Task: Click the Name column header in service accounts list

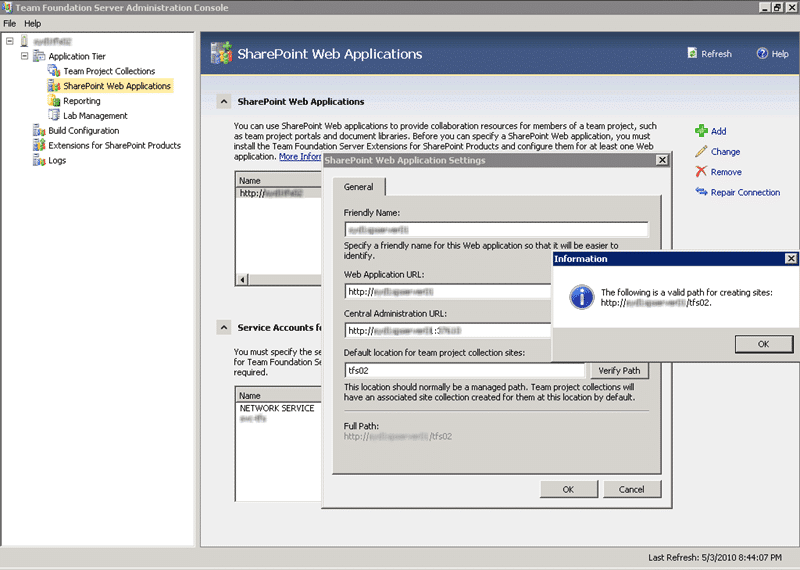Action: click(280, 395)
